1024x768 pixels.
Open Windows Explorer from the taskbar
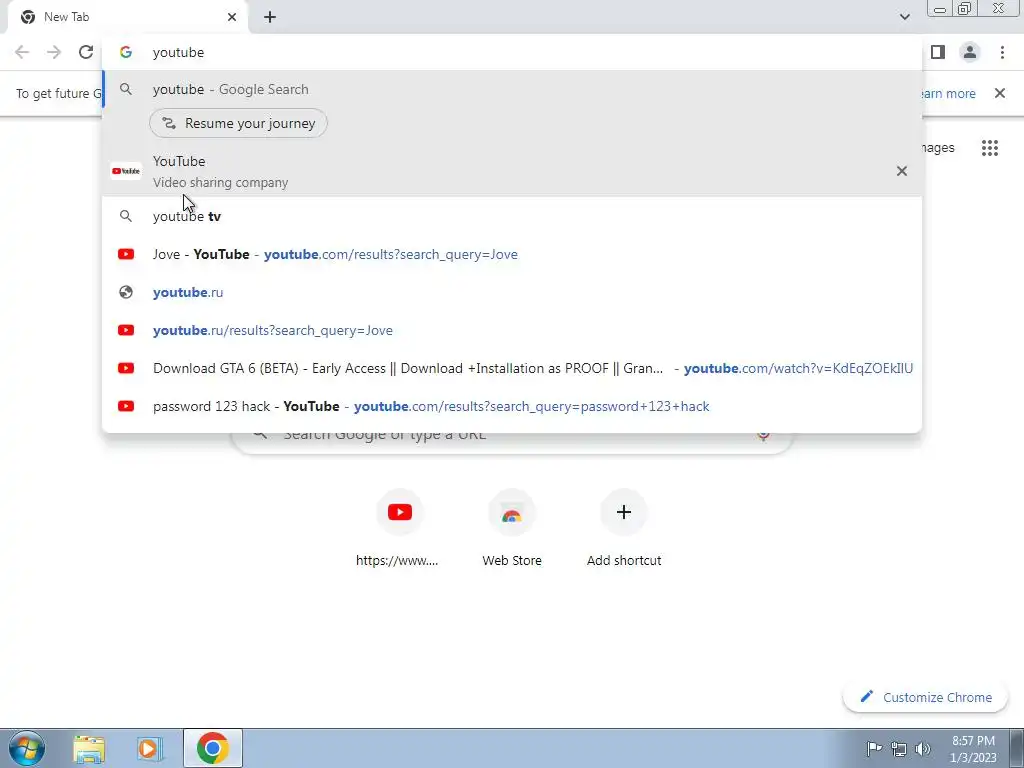89,748
